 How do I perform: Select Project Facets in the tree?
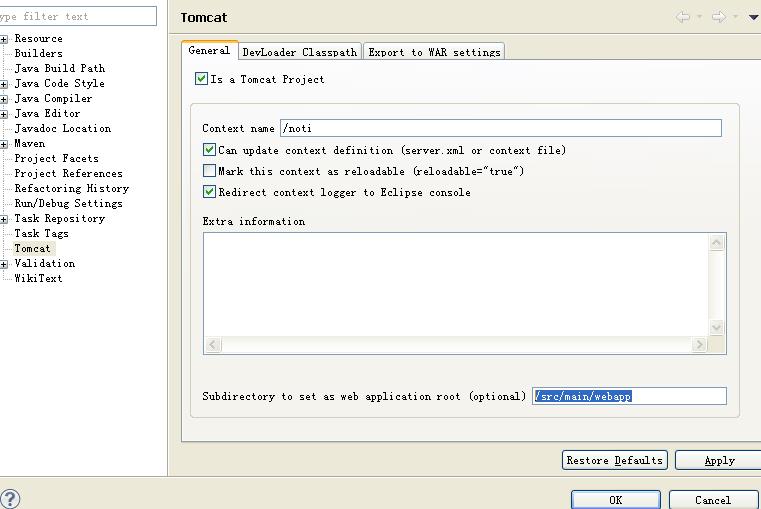coord(56,158)
